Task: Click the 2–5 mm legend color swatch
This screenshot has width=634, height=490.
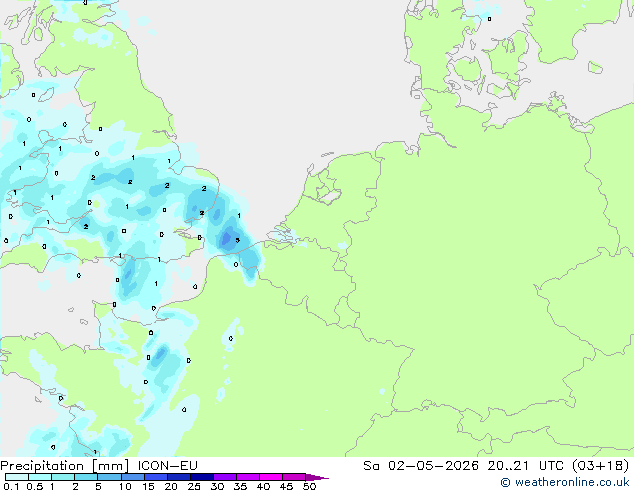Action: tap(86, 477)
